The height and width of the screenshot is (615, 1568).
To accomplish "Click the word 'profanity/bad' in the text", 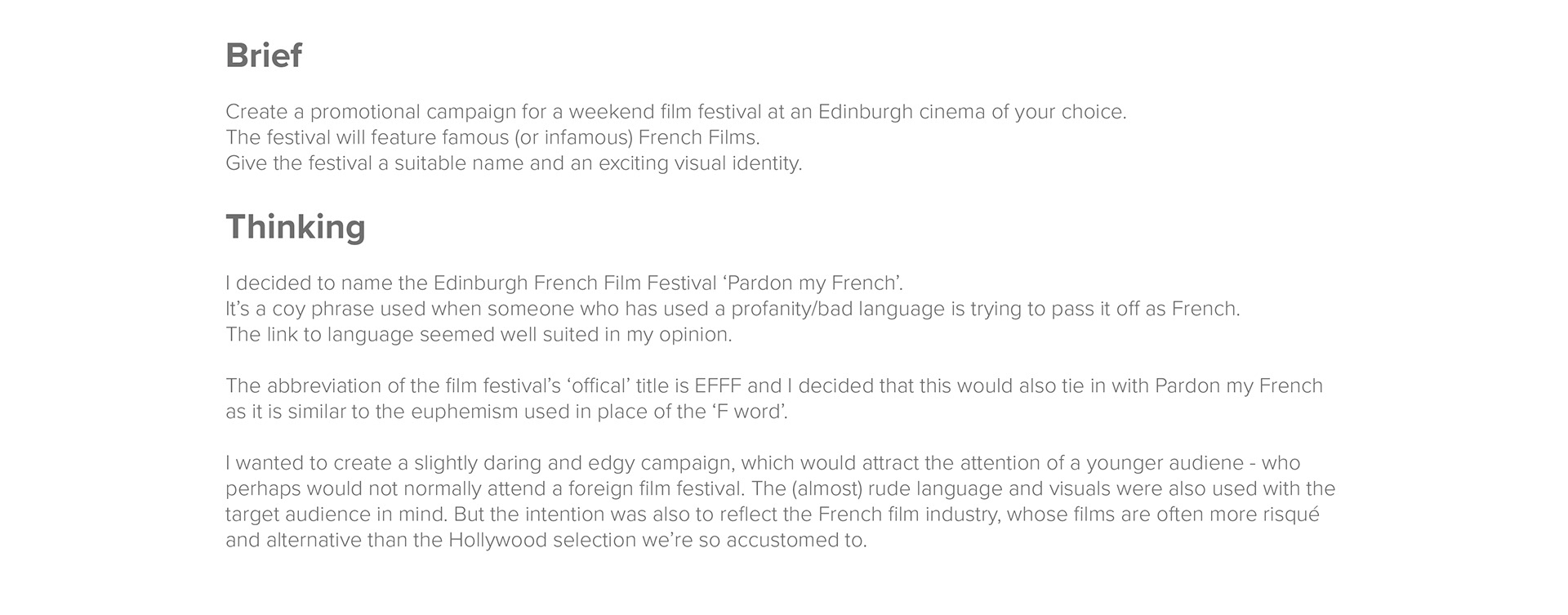I will click(791, 310).
